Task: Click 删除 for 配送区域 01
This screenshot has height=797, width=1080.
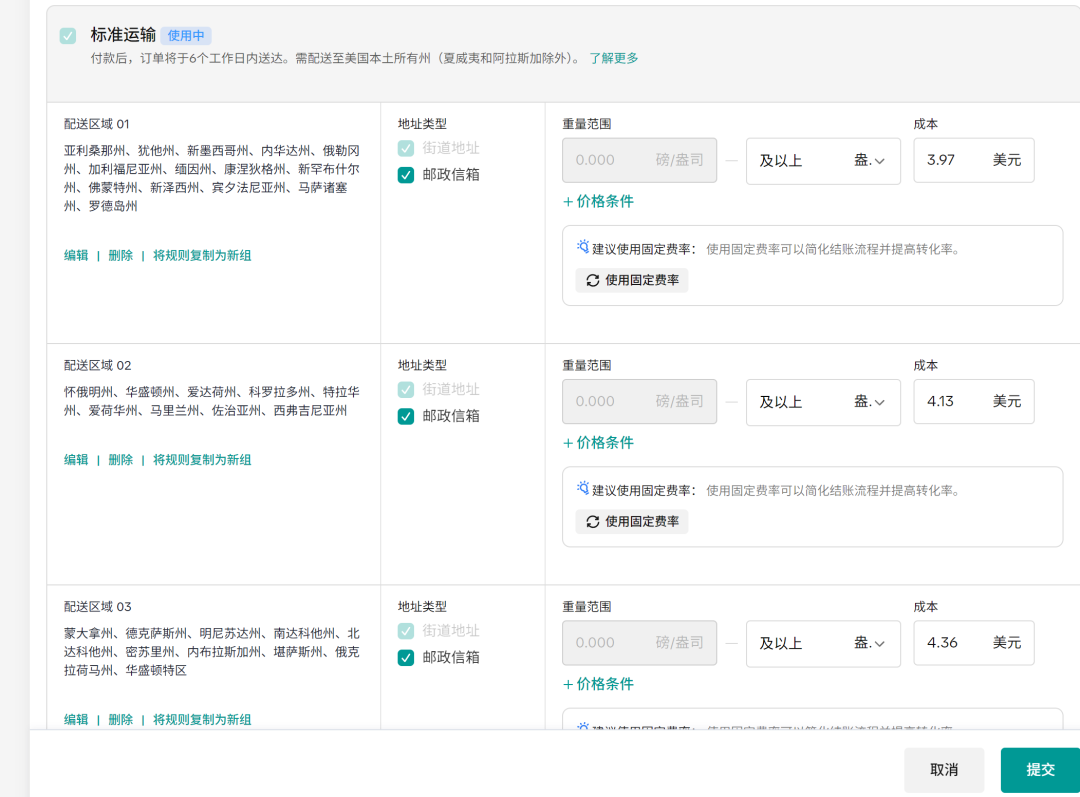Action: tap(121, 256)
